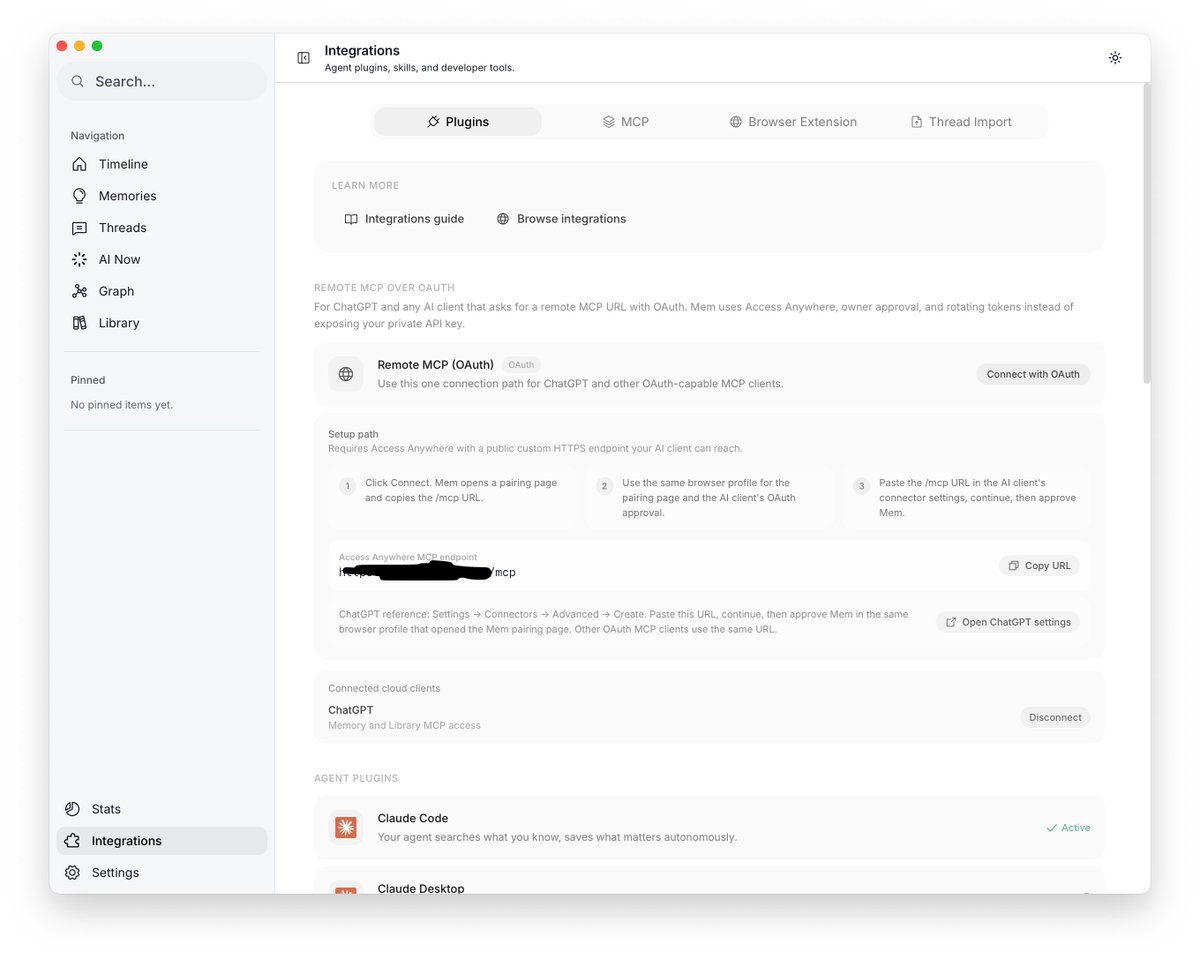Click the AGENT PLUGINS section heading
This screenshot has width=1200, height=959.
coord(356,778)
